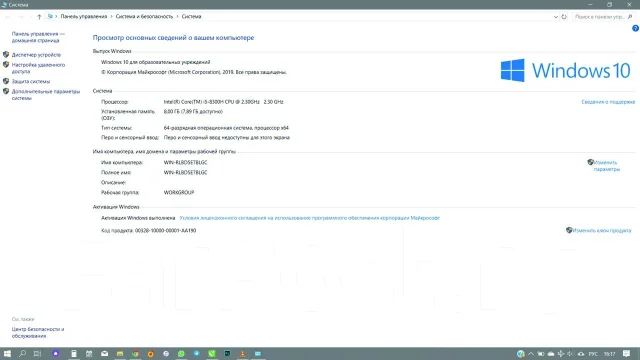Open taskbar Search
Image resolution: width=640 pixels, height=360 pixels.
22,353
